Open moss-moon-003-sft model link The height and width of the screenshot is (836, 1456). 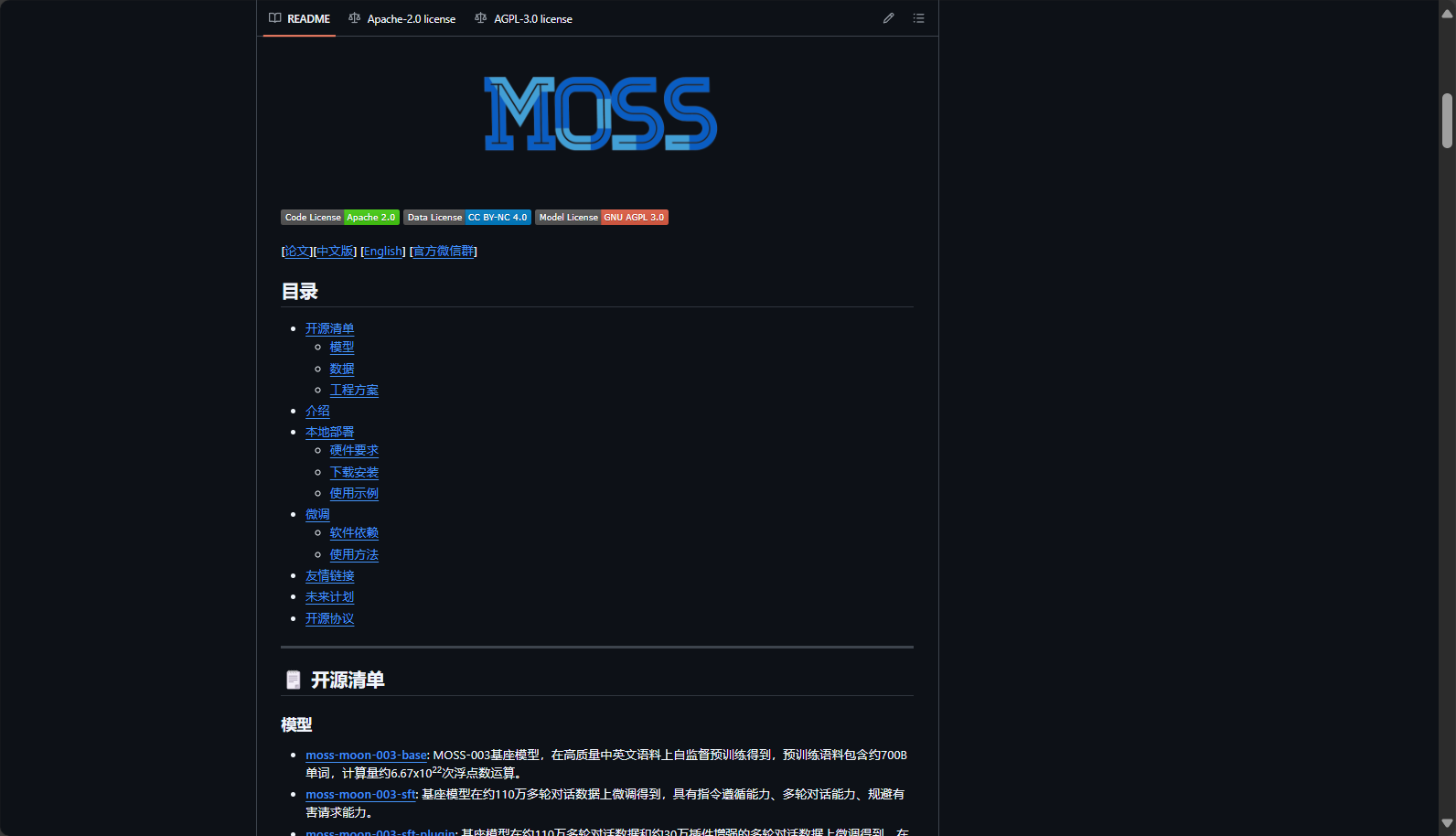point(360,795)
